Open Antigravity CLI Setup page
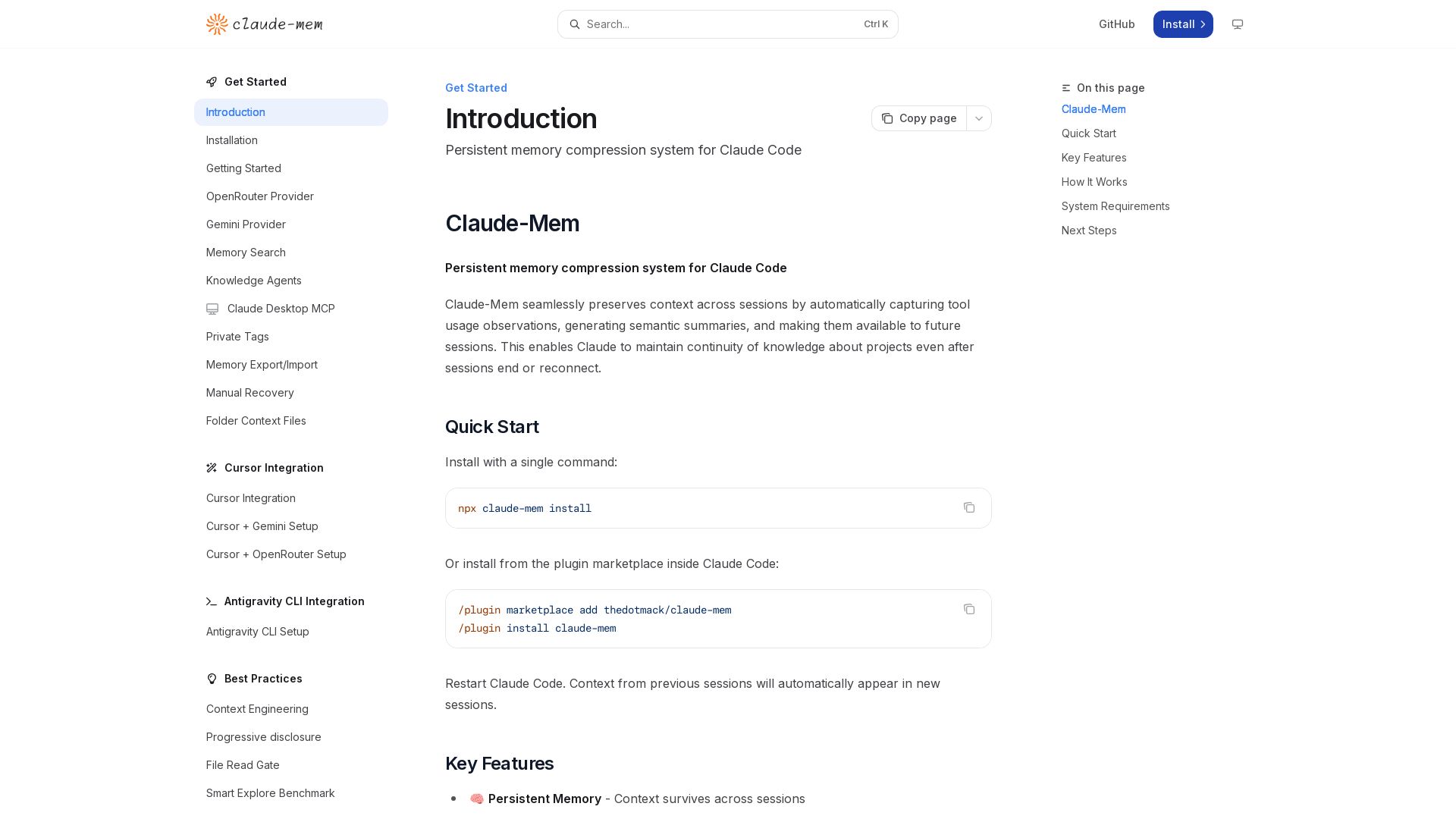Viewport: 1456px width, 819px height. point(291,632)
